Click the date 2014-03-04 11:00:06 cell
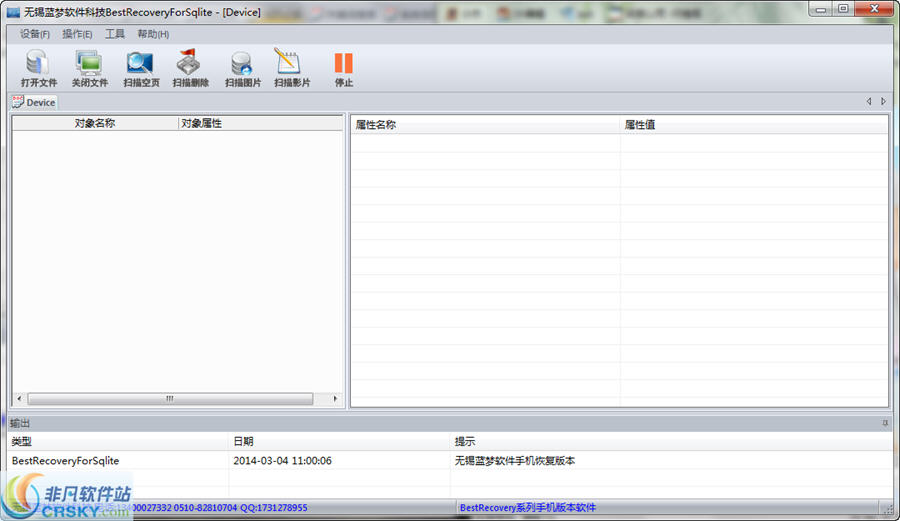This screenshot has width=900, height=521. [x=282, y=461]
